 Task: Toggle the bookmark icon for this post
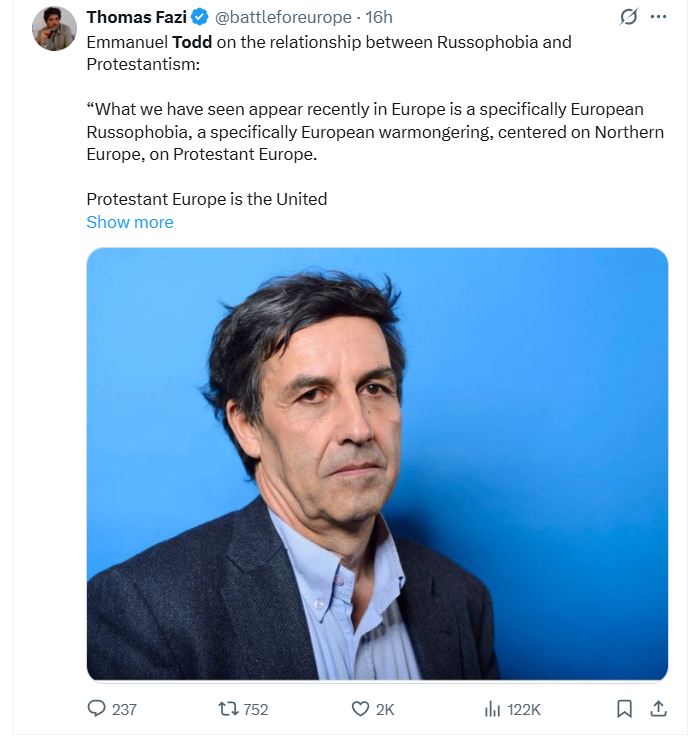[624, 709]
